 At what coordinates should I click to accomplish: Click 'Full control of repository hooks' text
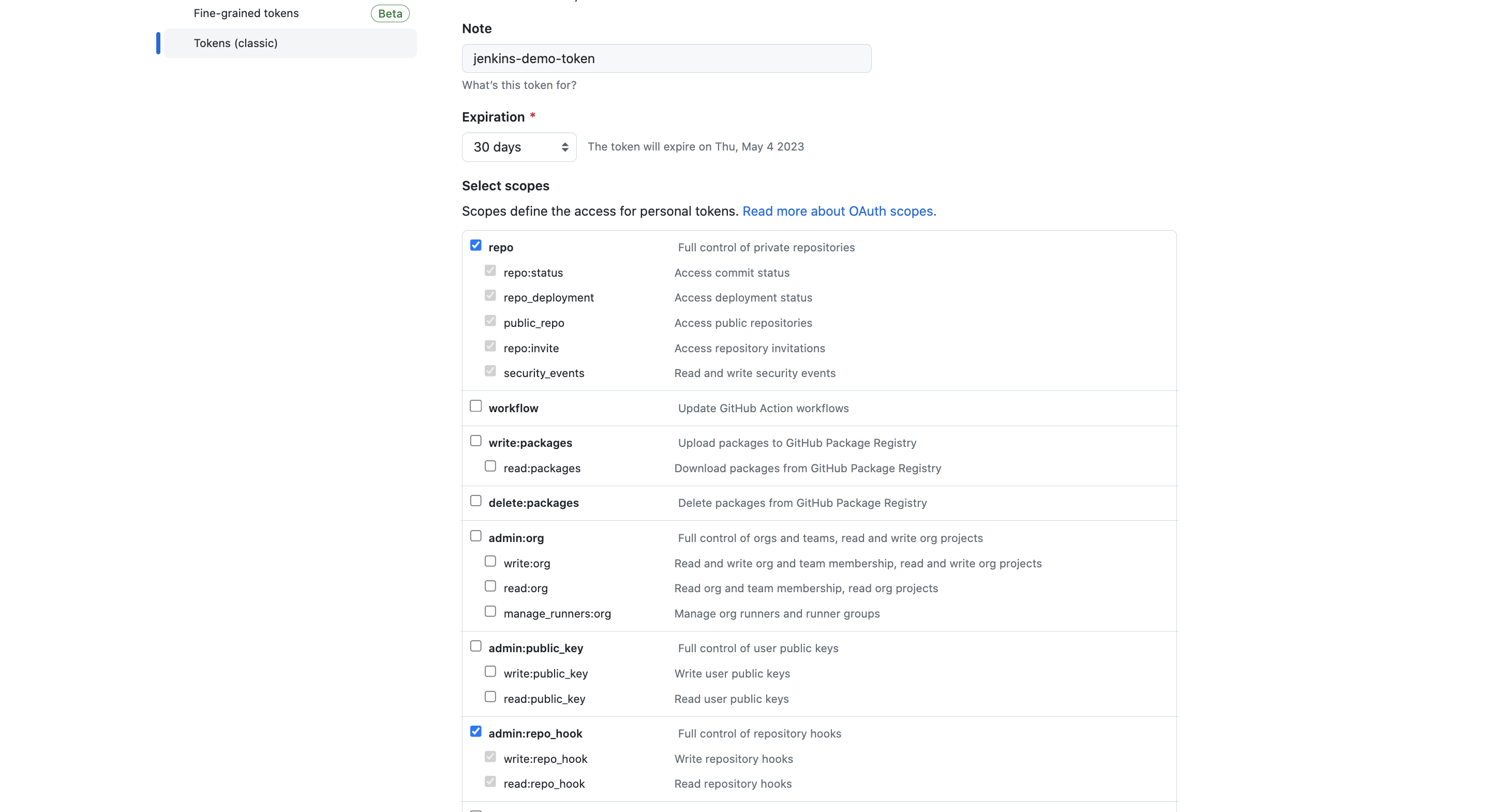click(x=759, y=734)
